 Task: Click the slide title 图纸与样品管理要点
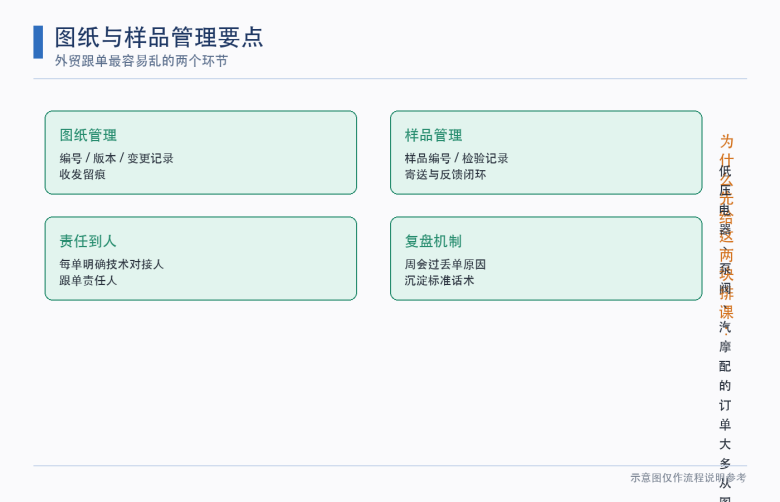[x=159, y=38]
